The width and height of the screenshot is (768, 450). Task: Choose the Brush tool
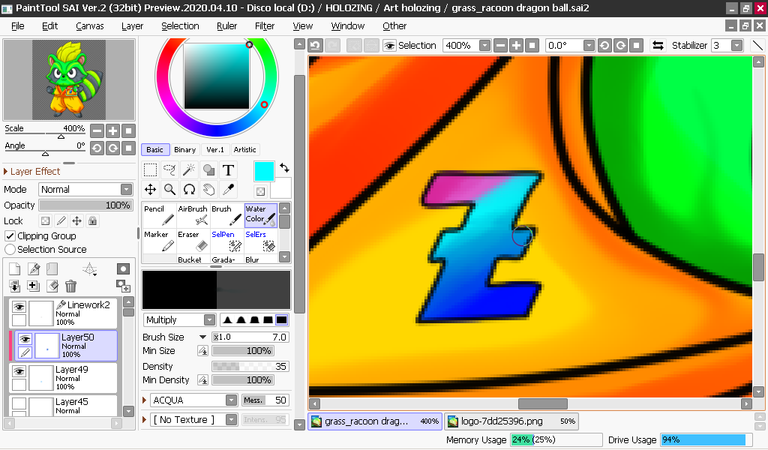point(227,215)
